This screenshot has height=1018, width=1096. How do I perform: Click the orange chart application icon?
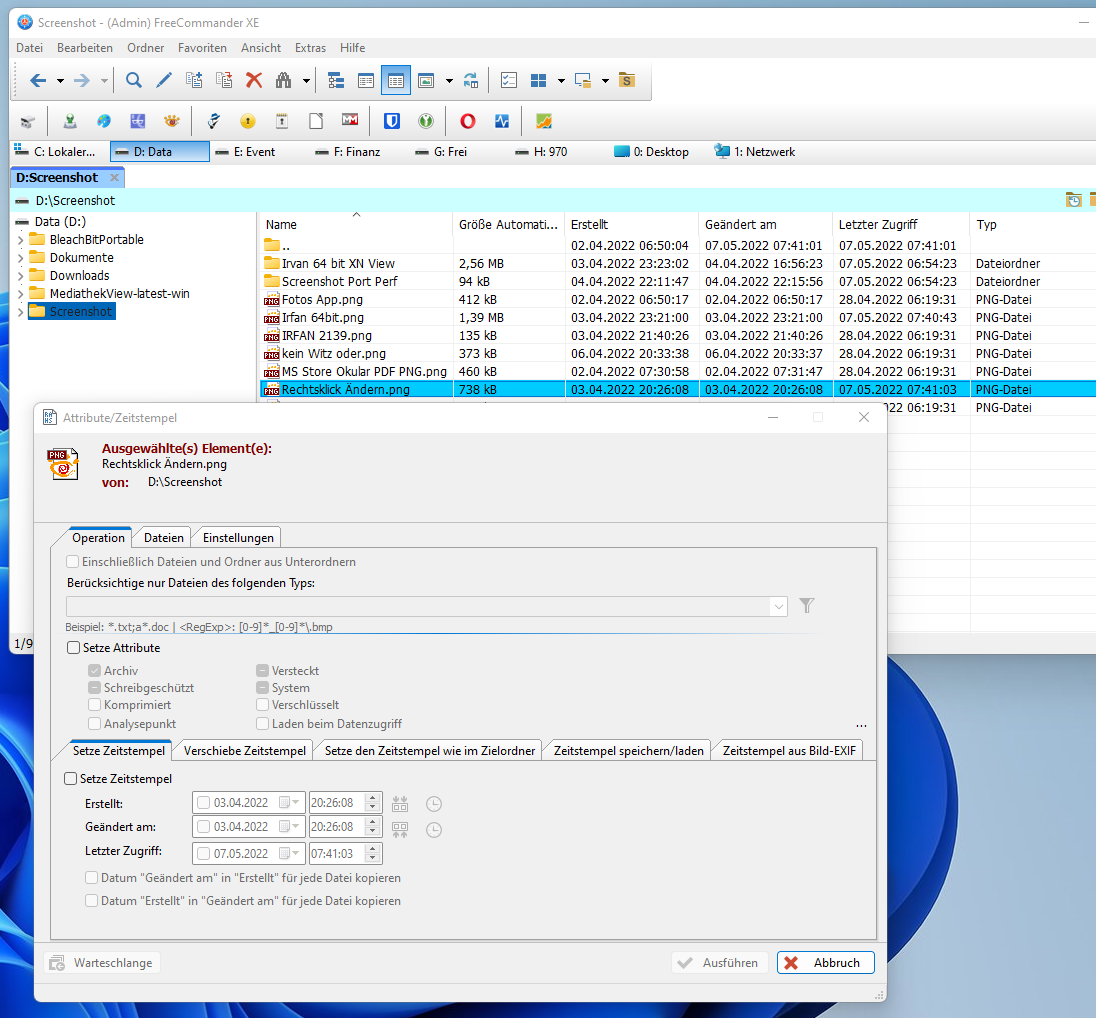(544, 121)
